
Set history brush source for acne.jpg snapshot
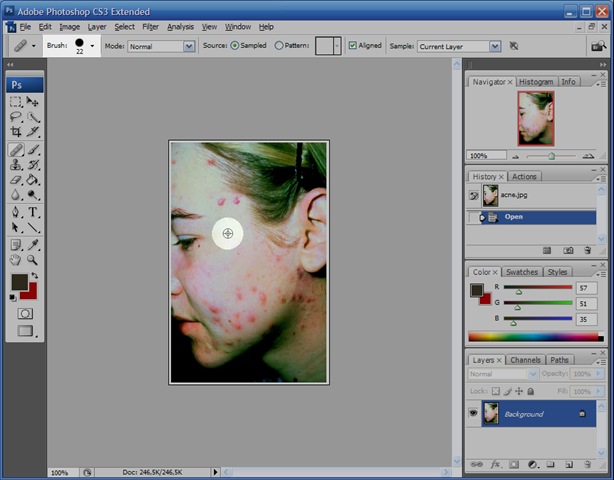(473, 195)
